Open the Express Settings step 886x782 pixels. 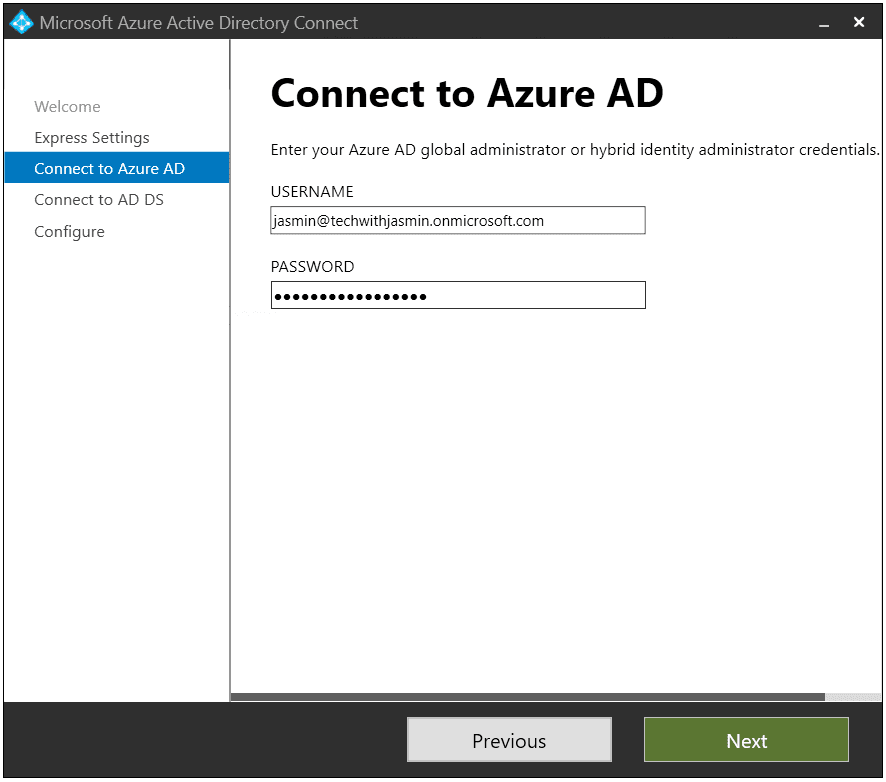92,137
